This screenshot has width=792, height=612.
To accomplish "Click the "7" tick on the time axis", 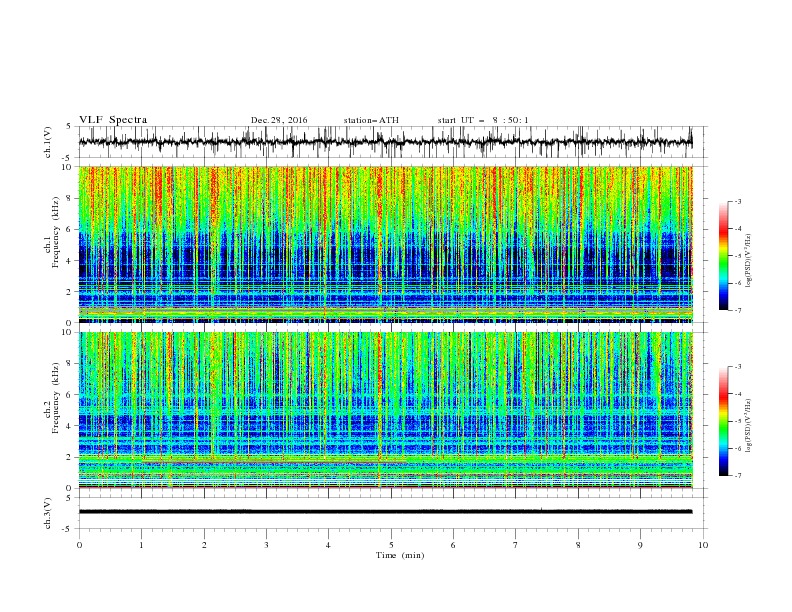I will click(x=516, y=545).
